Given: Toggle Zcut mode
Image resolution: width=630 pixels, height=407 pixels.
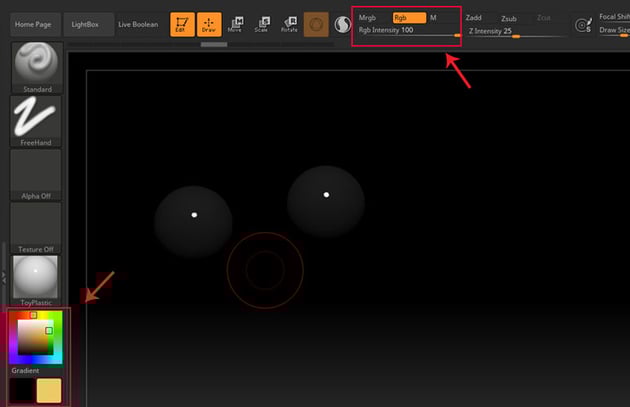Looking at the screenshot, I should tap(544, 18).
